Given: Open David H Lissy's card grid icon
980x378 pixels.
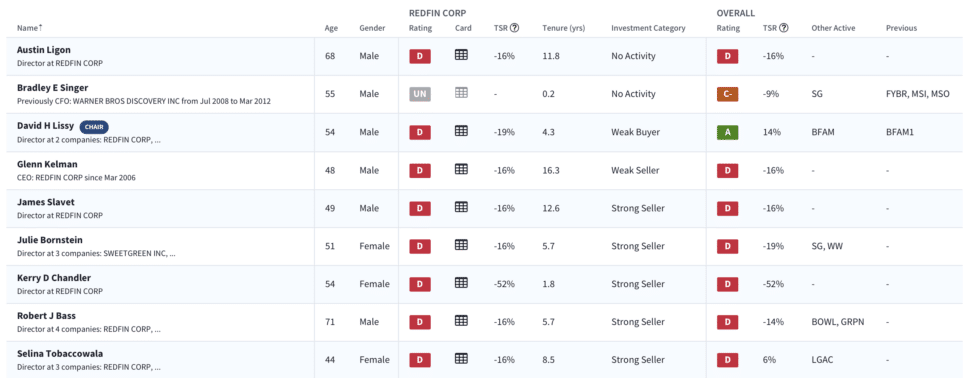Looking at the screenshot, I should [461, 131].
